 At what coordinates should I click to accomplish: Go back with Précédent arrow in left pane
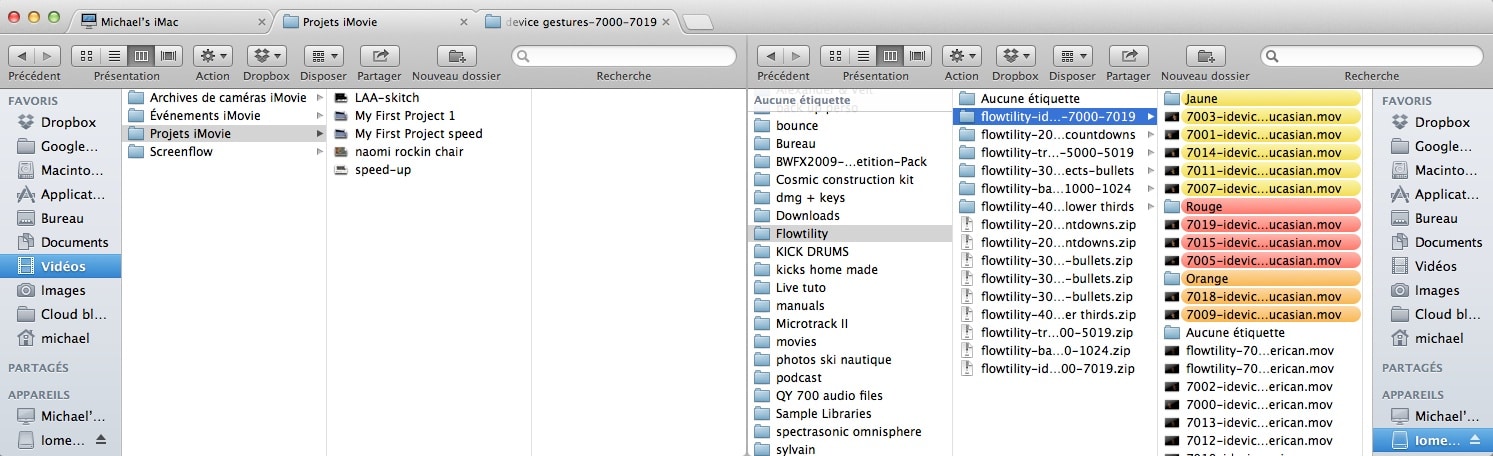(23, 56)
